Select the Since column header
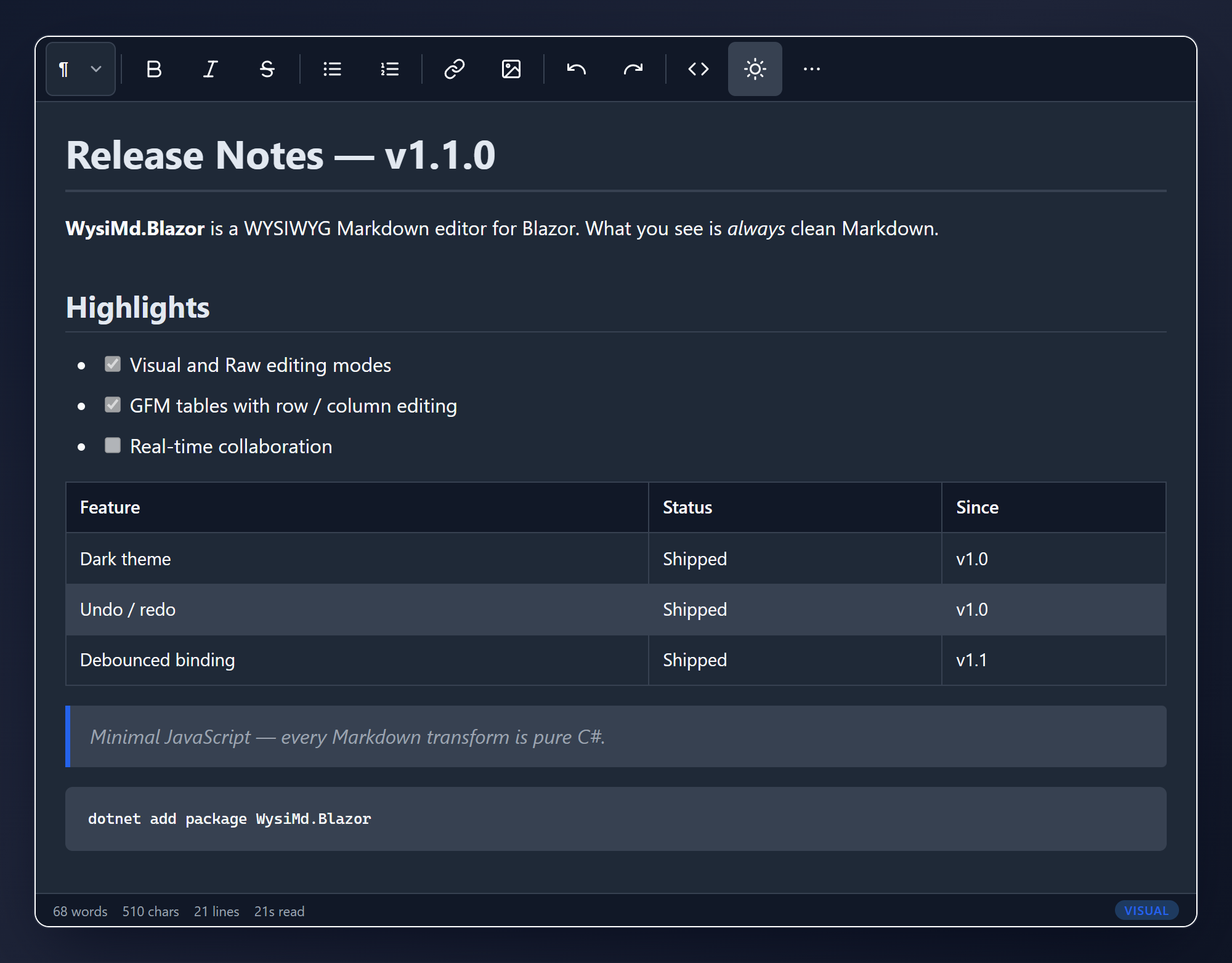This screenshot has width=1232, height=963. pos(1053,507)
